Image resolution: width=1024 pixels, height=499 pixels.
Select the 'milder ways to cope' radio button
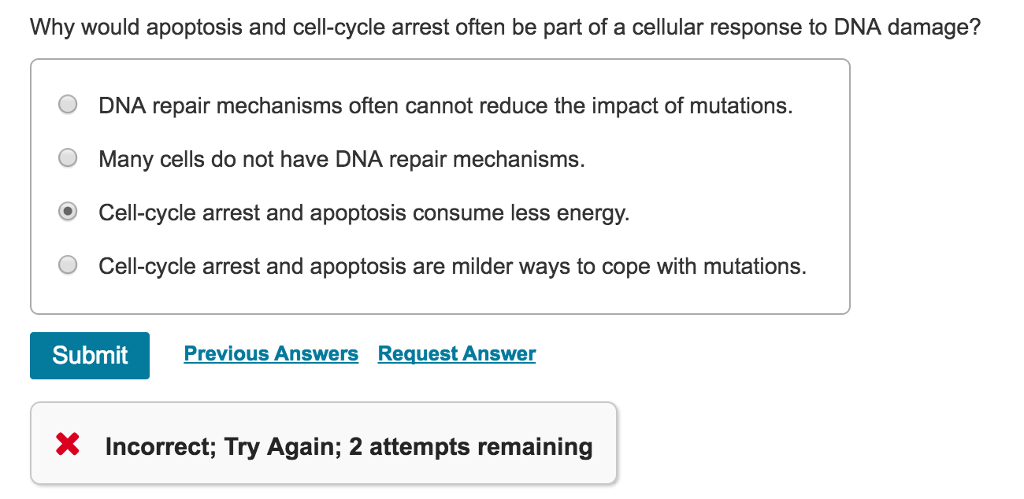[68, 265]
